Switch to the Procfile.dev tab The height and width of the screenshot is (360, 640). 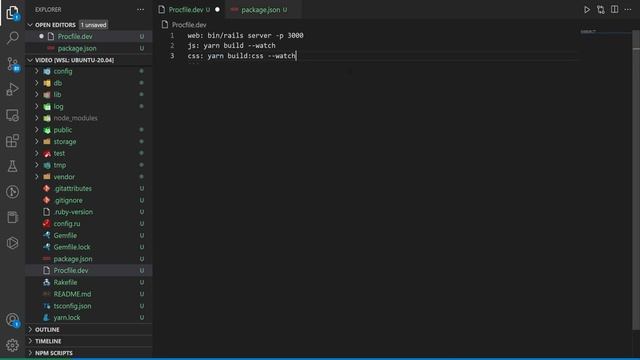(x=186, y=9)
